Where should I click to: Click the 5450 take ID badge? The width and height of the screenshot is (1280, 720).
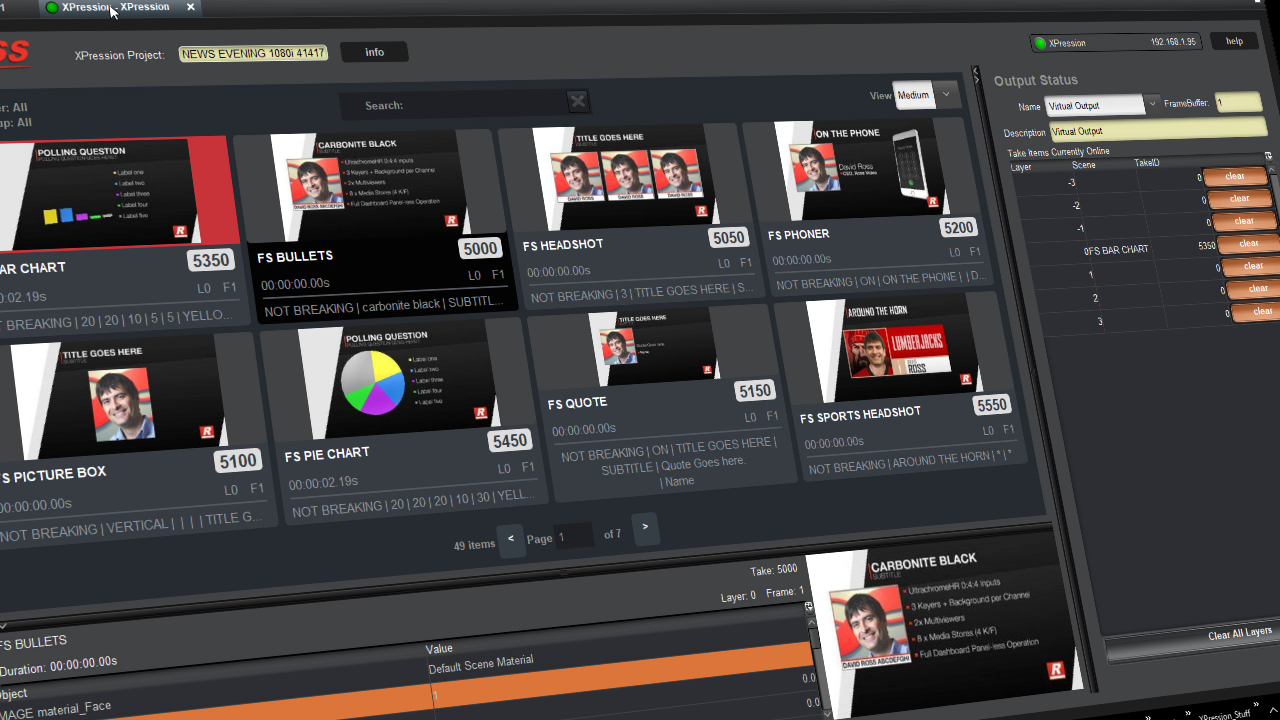509,441
